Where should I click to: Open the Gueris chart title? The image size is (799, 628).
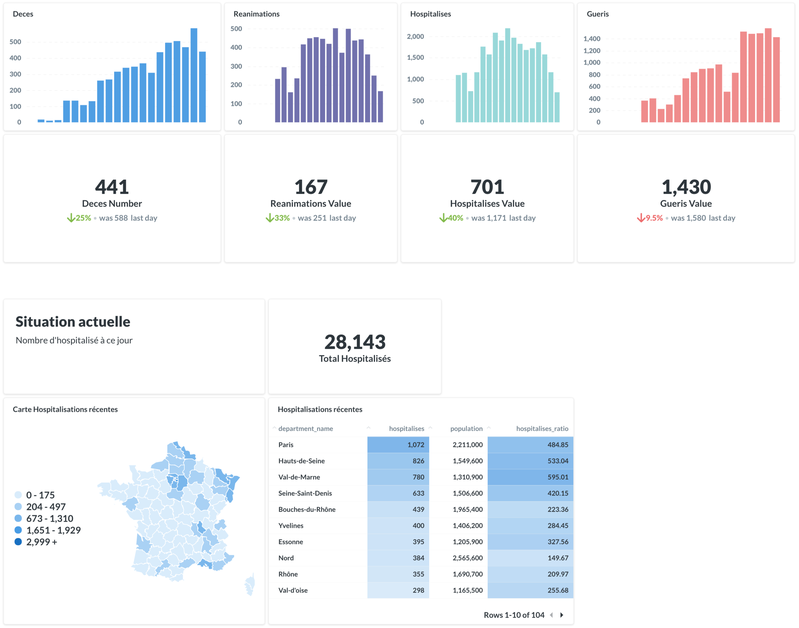(597, 14)
